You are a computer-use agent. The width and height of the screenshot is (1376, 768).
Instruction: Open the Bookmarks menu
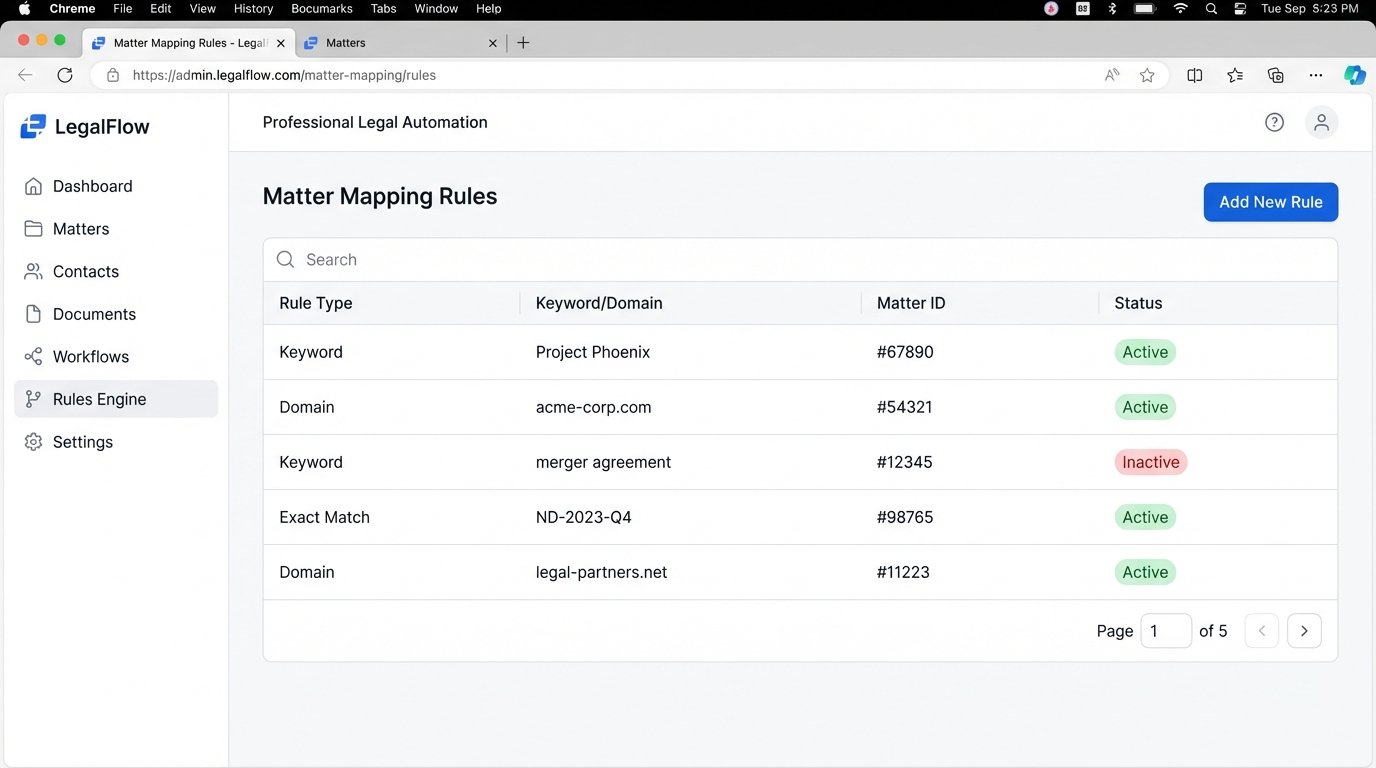321,8
